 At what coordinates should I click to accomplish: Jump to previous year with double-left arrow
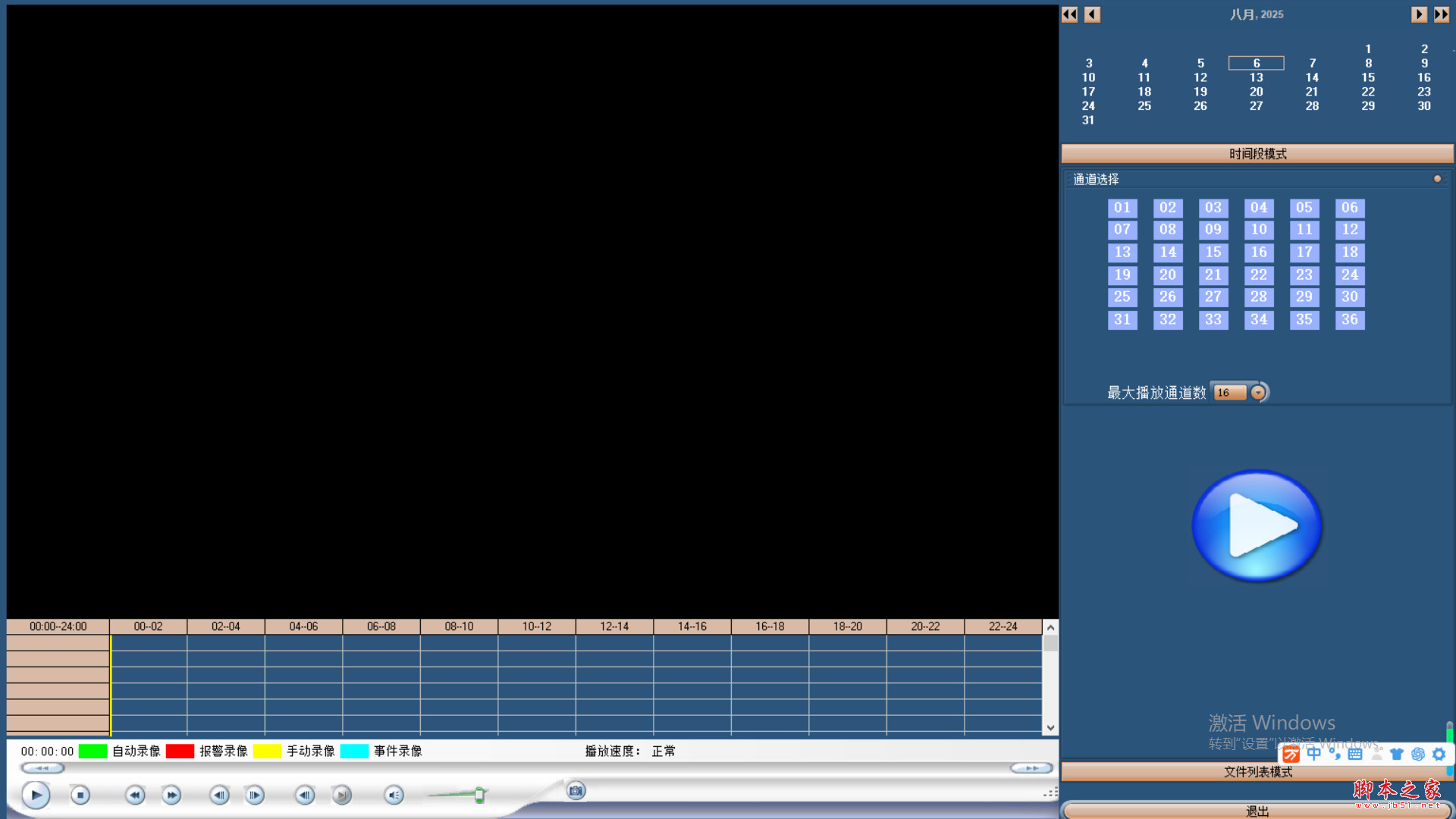1069,14
